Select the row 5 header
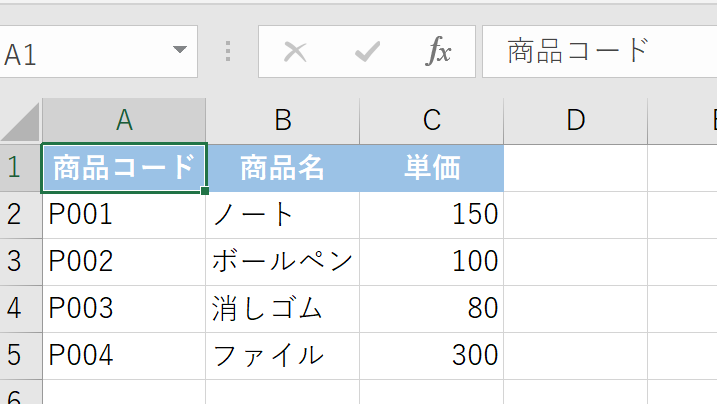This screenshot has height=404, width=717. [21, 356]
